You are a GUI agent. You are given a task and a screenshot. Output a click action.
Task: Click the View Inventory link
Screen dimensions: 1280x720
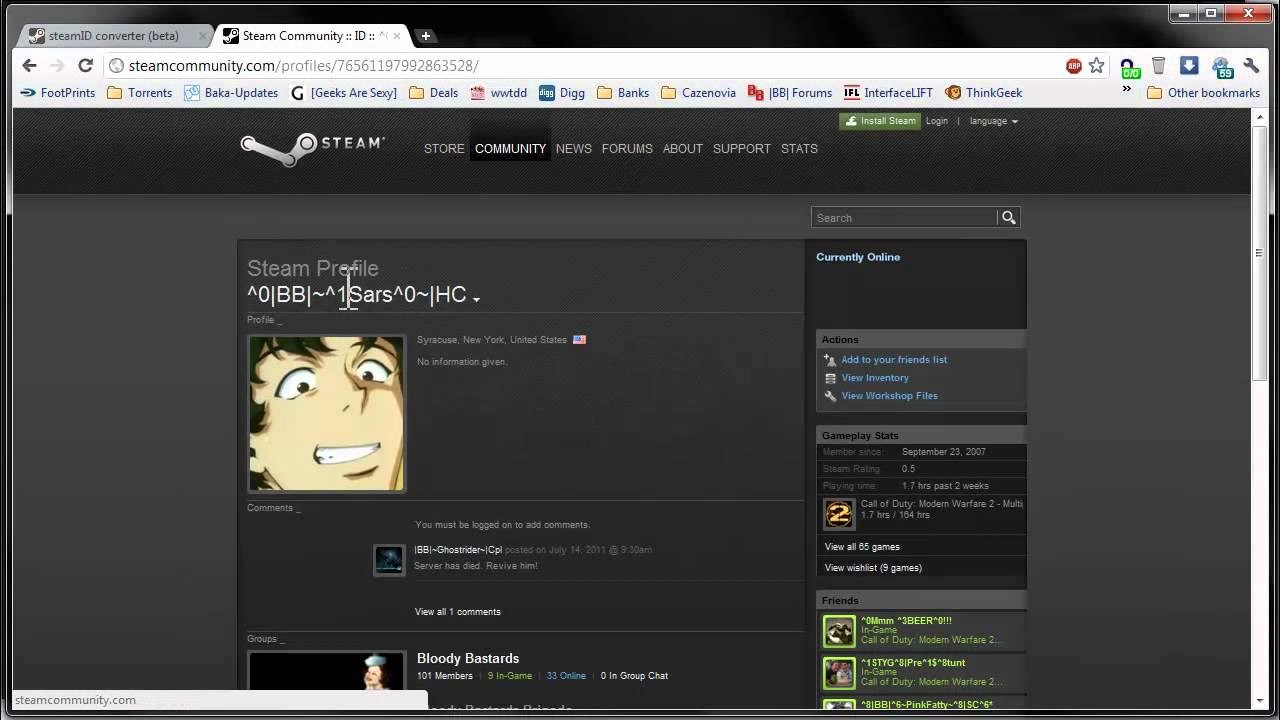pyautogui.click(x=875, y=378)
